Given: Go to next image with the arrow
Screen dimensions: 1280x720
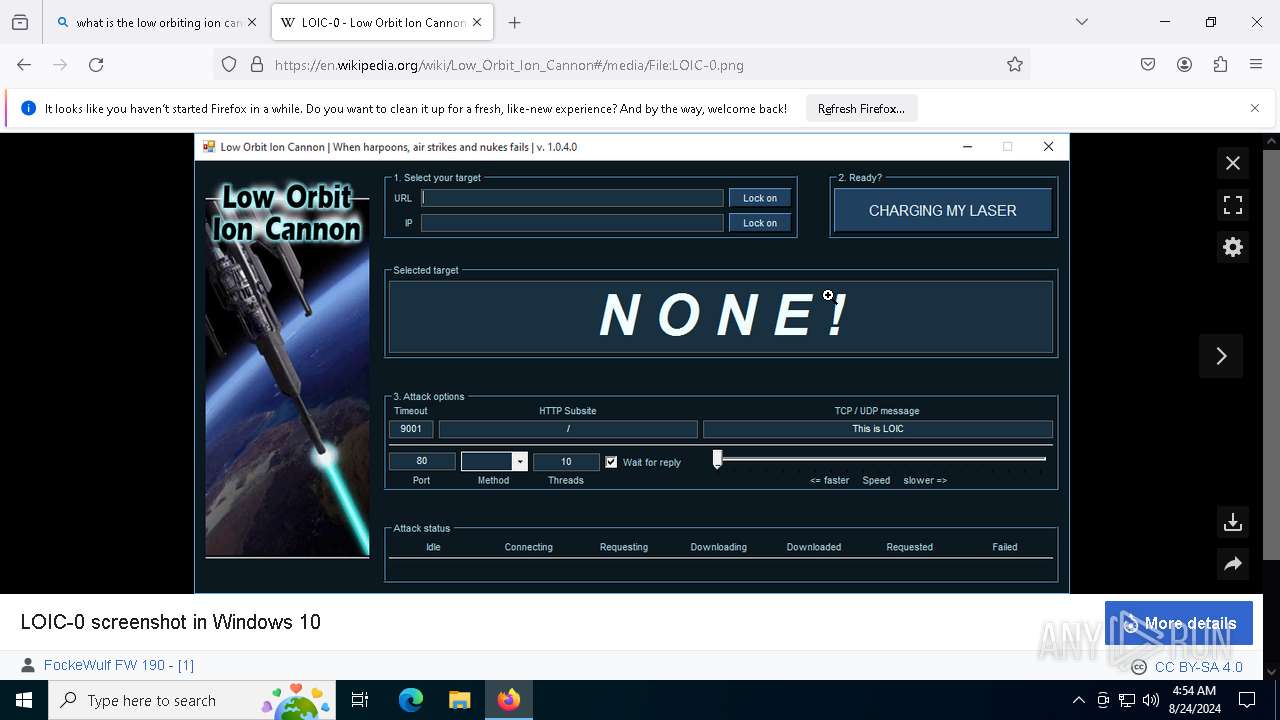Looking at the screenshot, I should point(1221,356).
